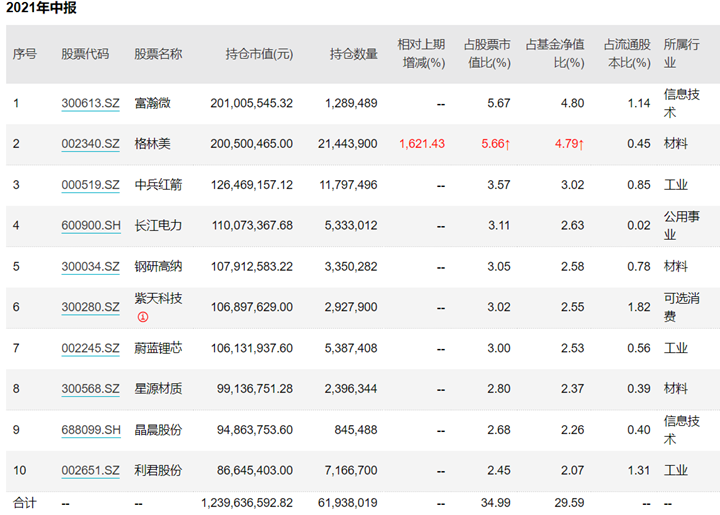Open stock code link 300568.SZ

coord(90,389)
